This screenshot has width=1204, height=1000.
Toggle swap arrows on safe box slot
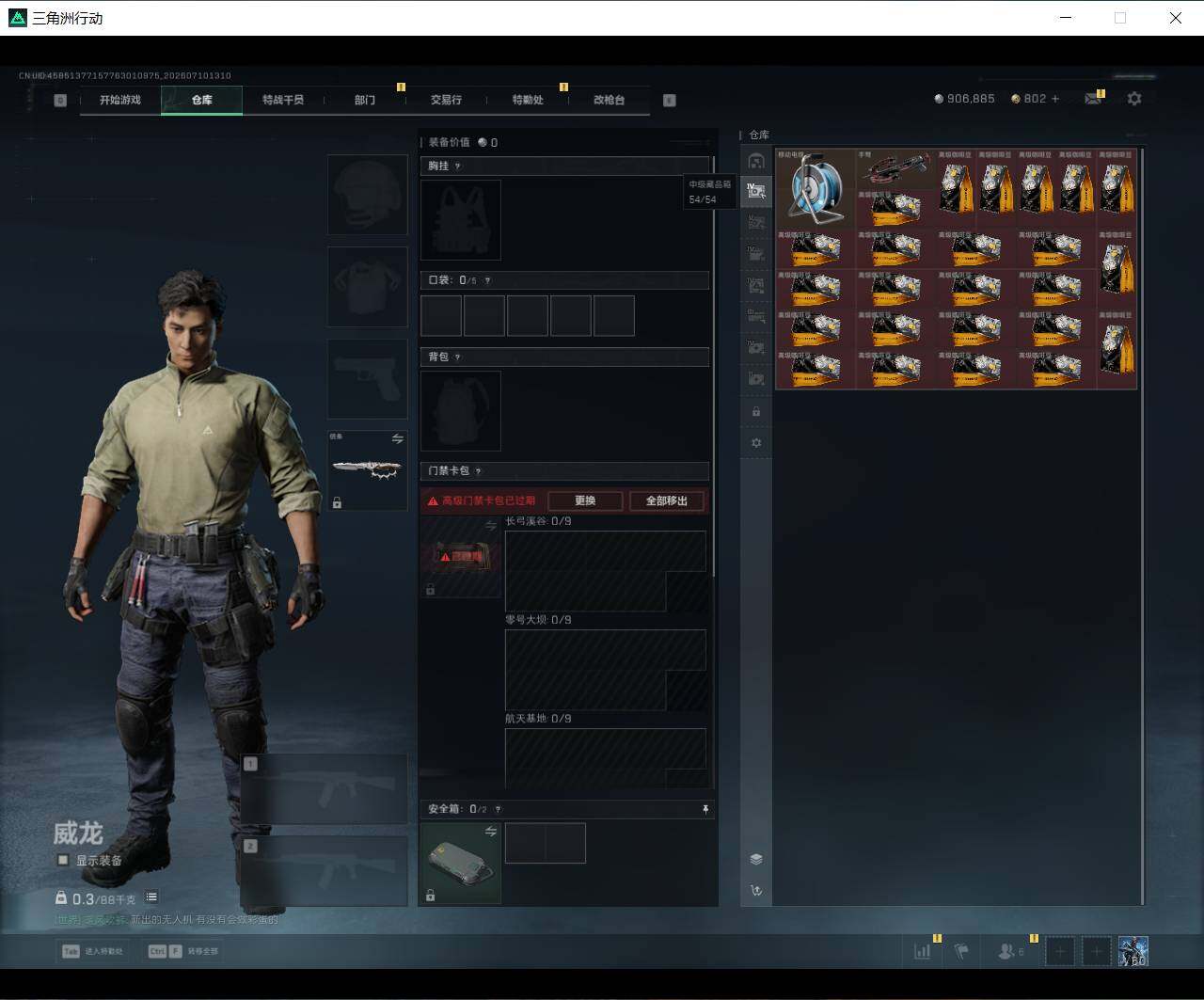[x=490, y=832]
